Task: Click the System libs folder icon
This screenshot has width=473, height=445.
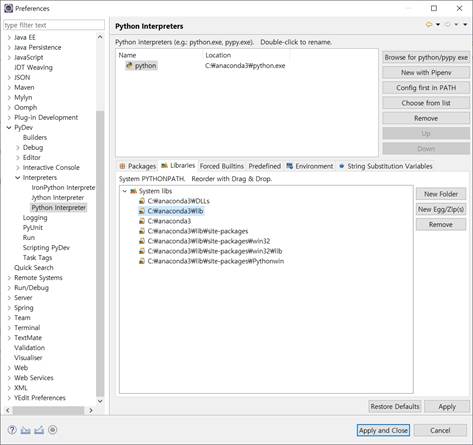Action: coord(133,191)
